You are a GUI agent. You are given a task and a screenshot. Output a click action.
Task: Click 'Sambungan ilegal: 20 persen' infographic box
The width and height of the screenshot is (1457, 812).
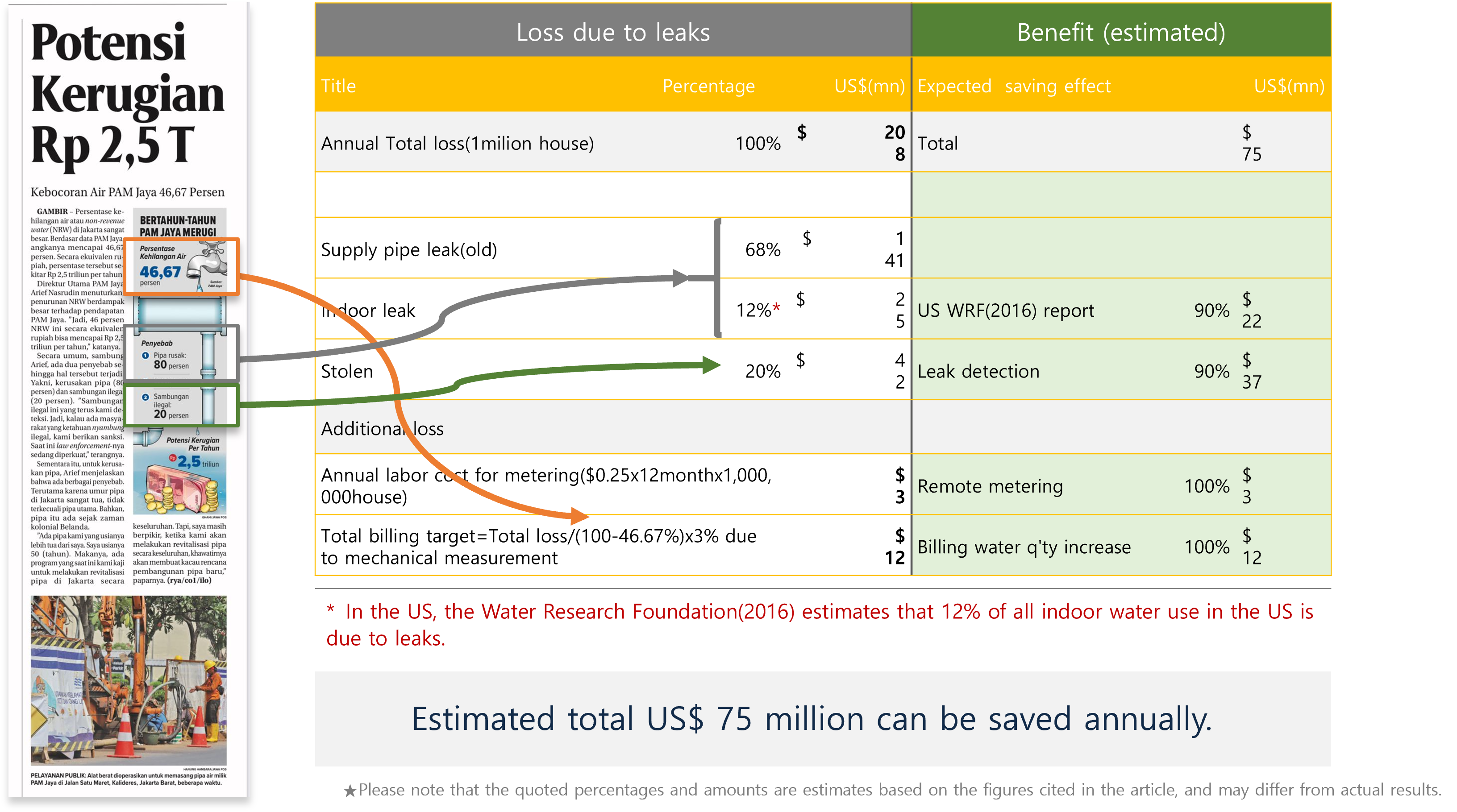click(182, 406)
